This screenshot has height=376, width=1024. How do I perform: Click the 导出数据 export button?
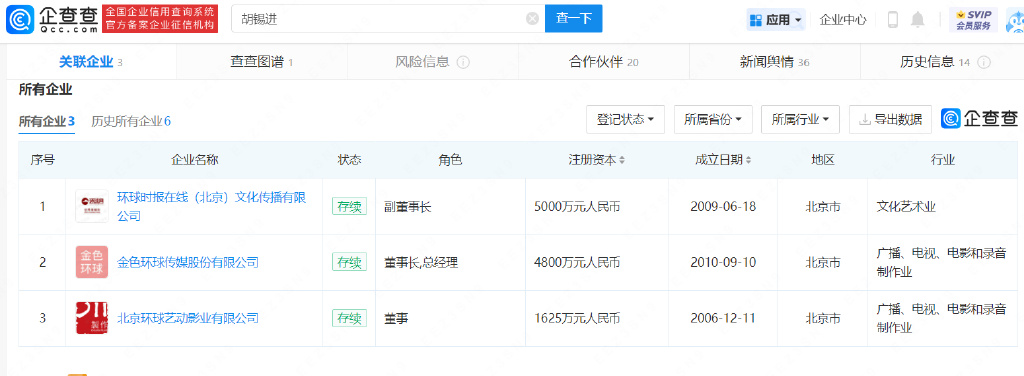[890, 119]
